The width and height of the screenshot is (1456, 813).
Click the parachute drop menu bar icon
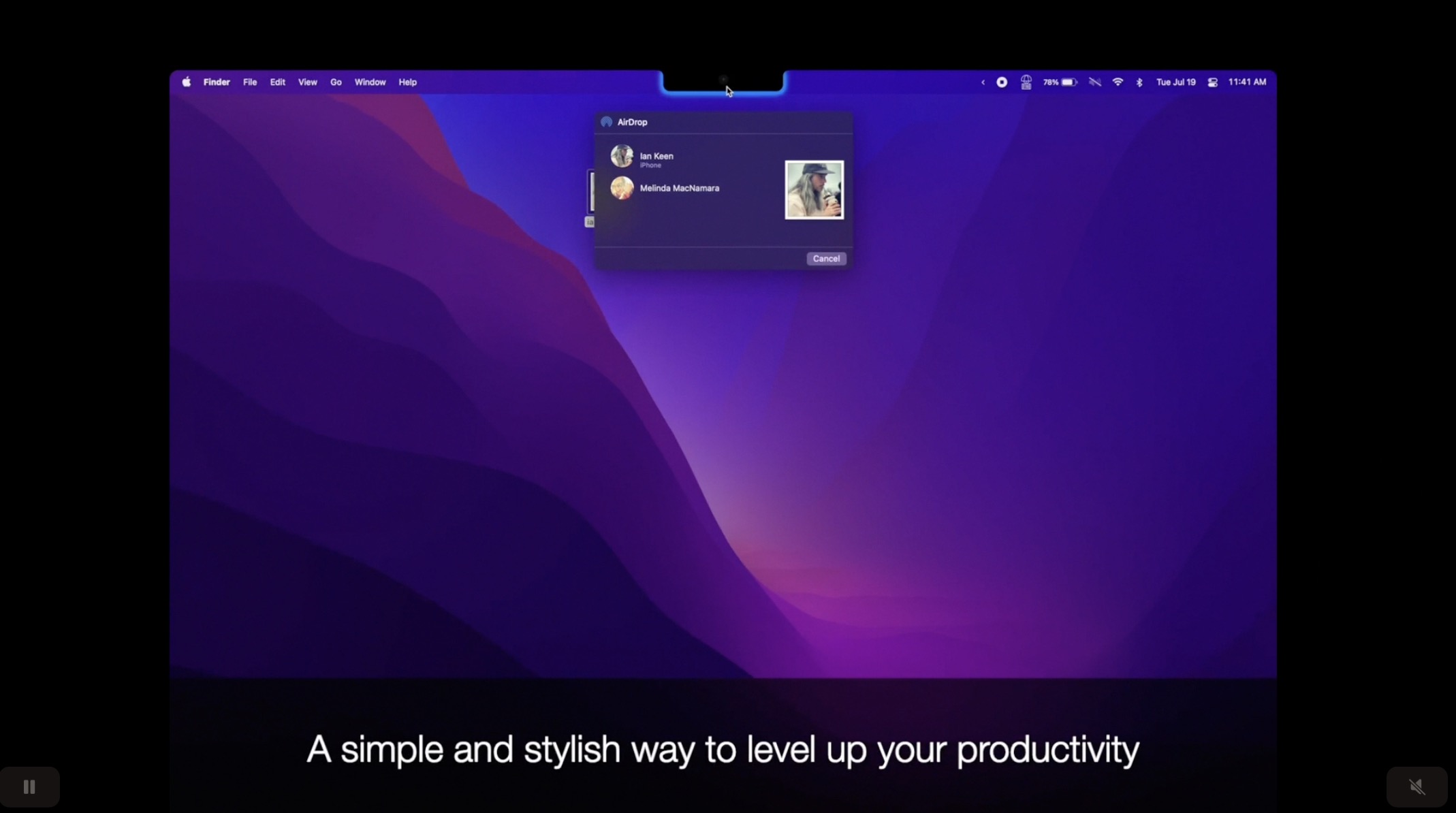(1026, 82)
